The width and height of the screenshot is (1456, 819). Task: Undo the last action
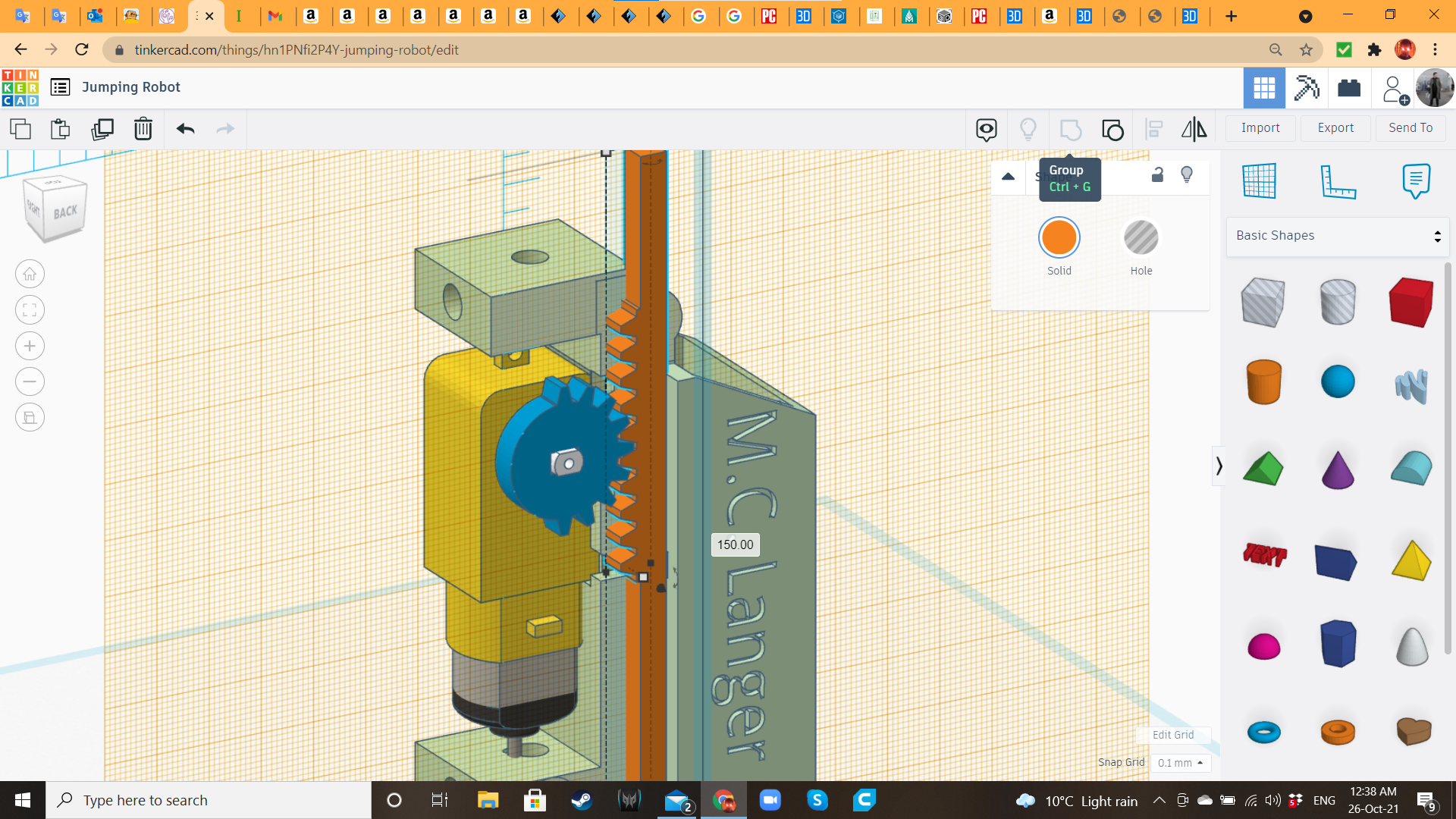(185, 129)
